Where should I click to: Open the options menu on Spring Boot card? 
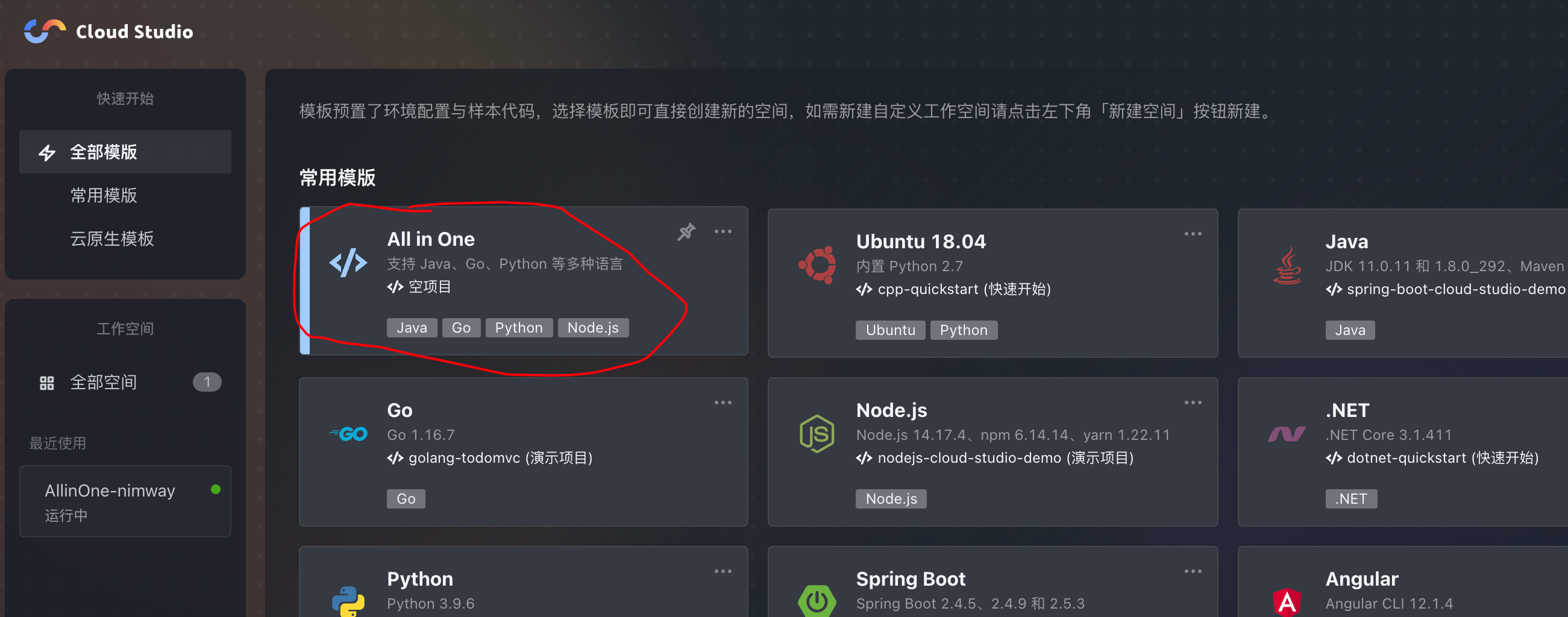point(1193,570)
